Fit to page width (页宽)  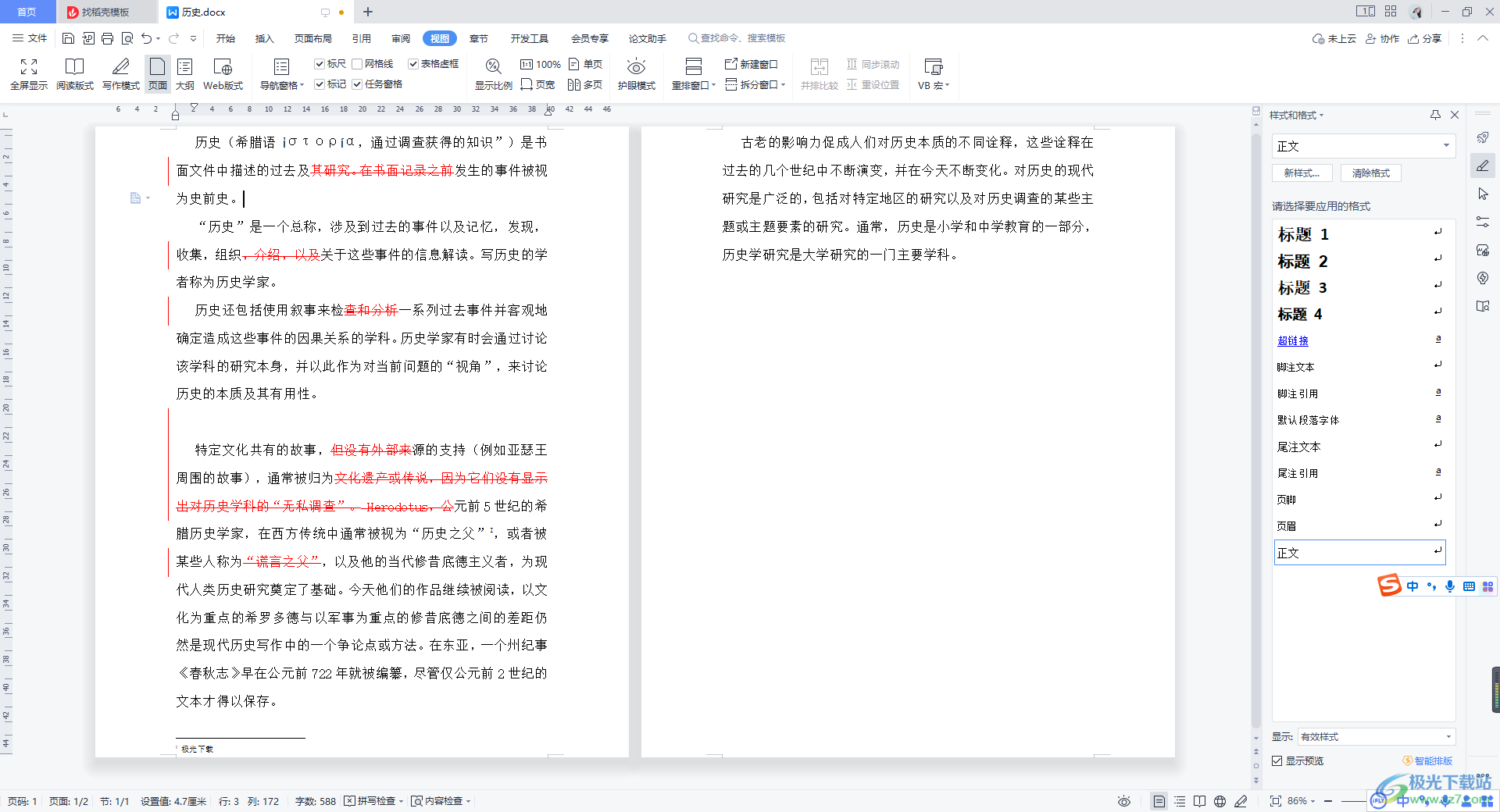point(537,84)
